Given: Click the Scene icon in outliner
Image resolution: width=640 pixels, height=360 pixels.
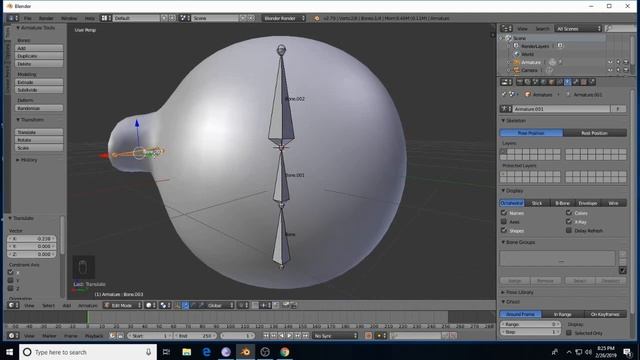Looking at the screenshot, I should coord(509,38).
